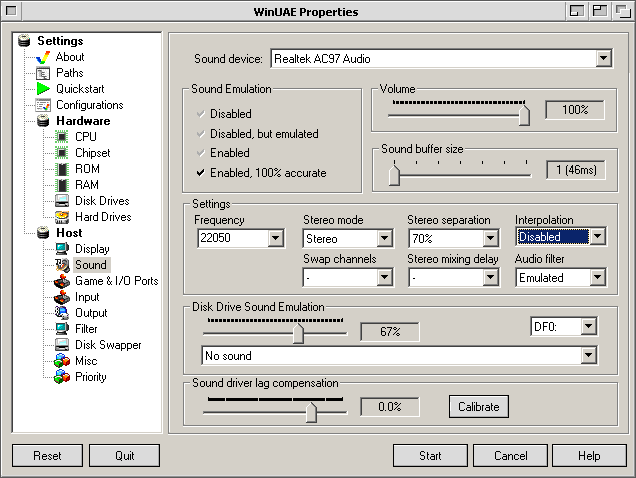Click the Misc colored cubes icon

pyautogui.click(x=62, y=361)
